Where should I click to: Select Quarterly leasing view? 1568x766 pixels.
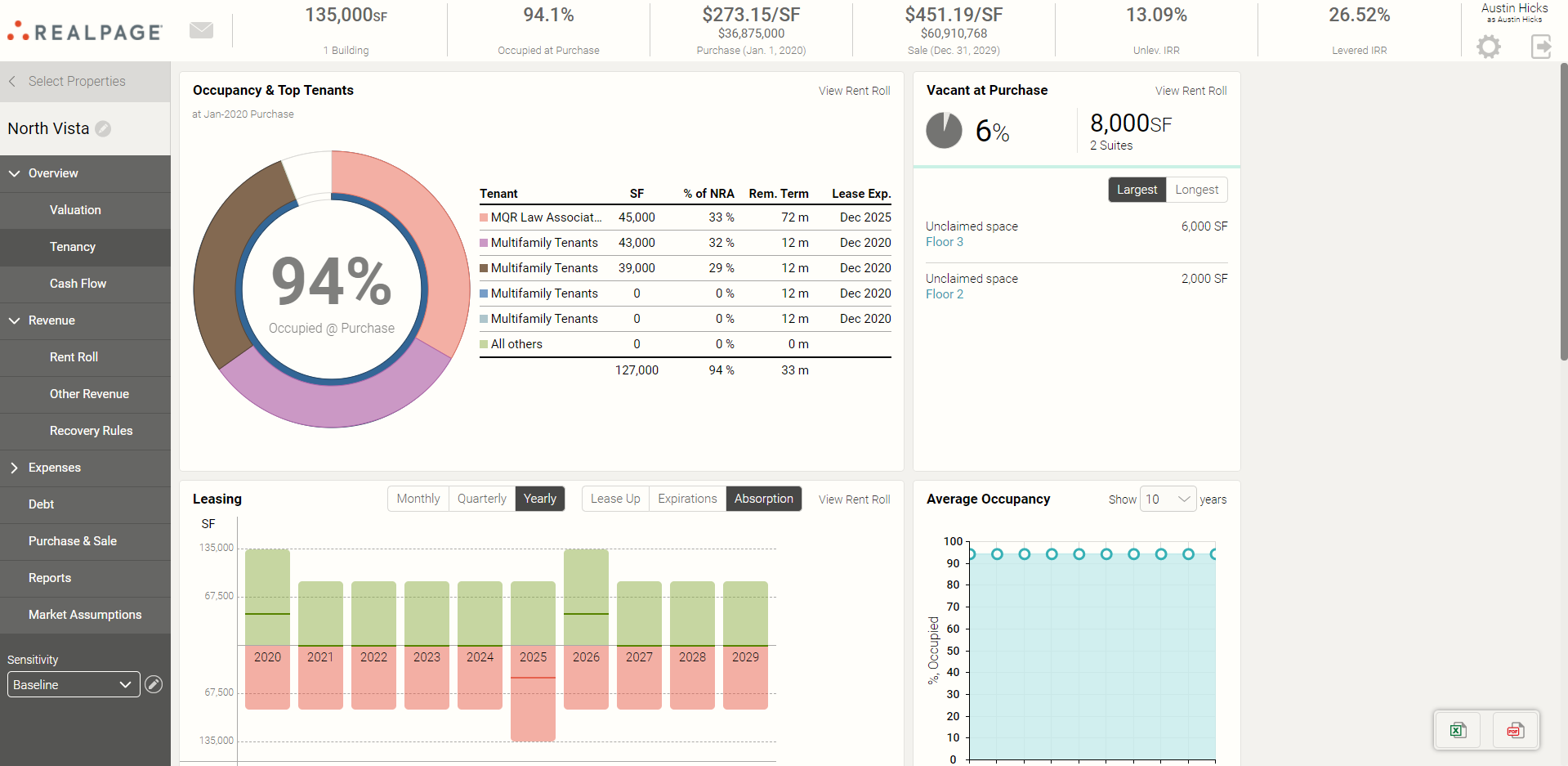(481, 499)
